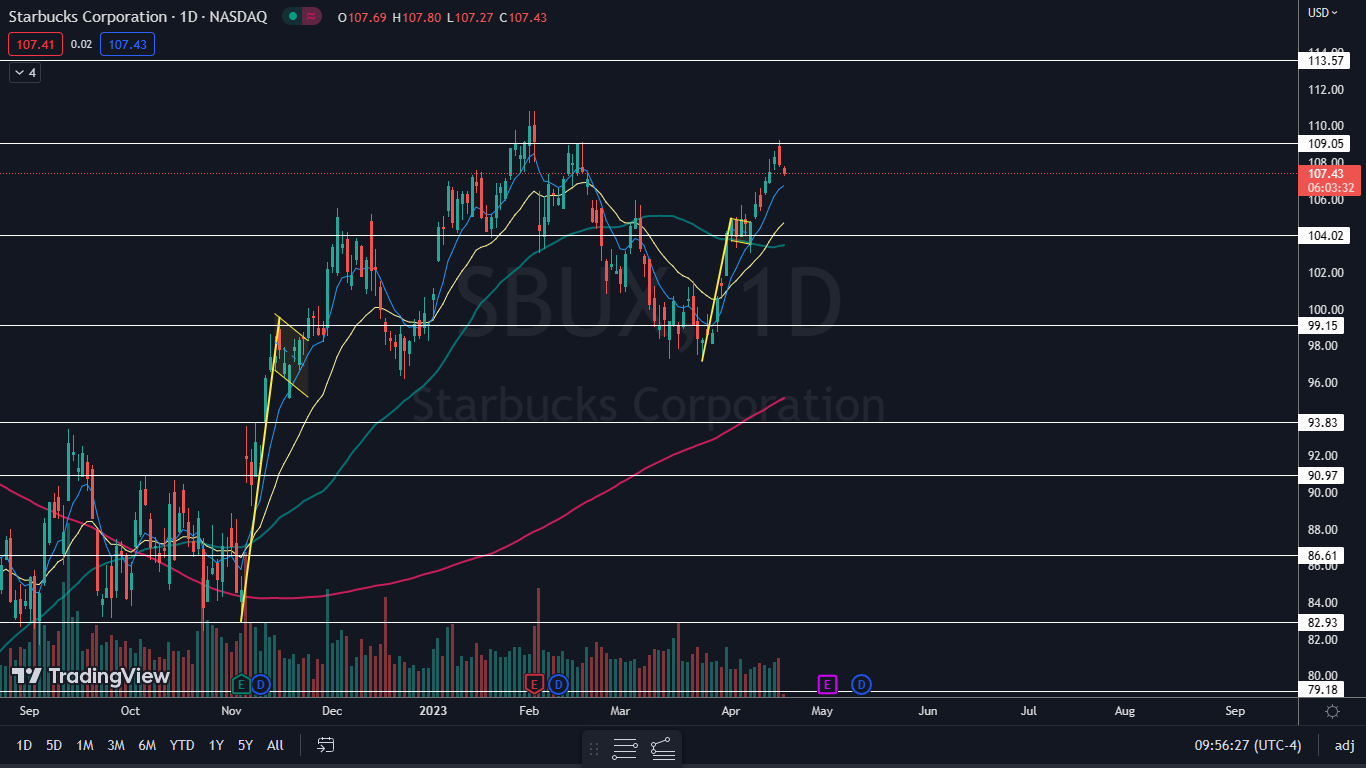Select the horizontal lines drawing tool

tap(625, 748)
